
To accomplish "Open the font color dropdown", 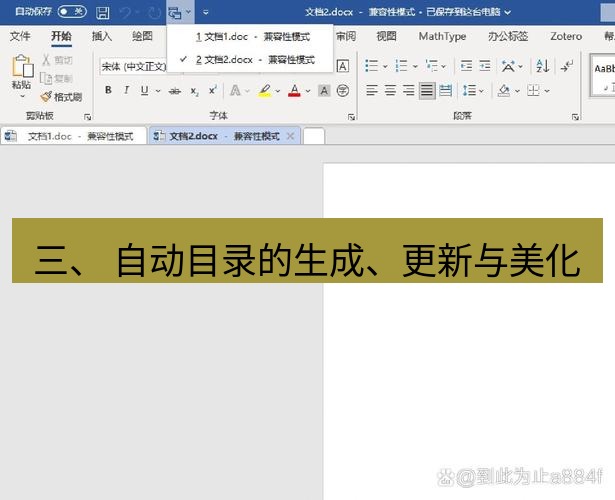I will [308, 91].
